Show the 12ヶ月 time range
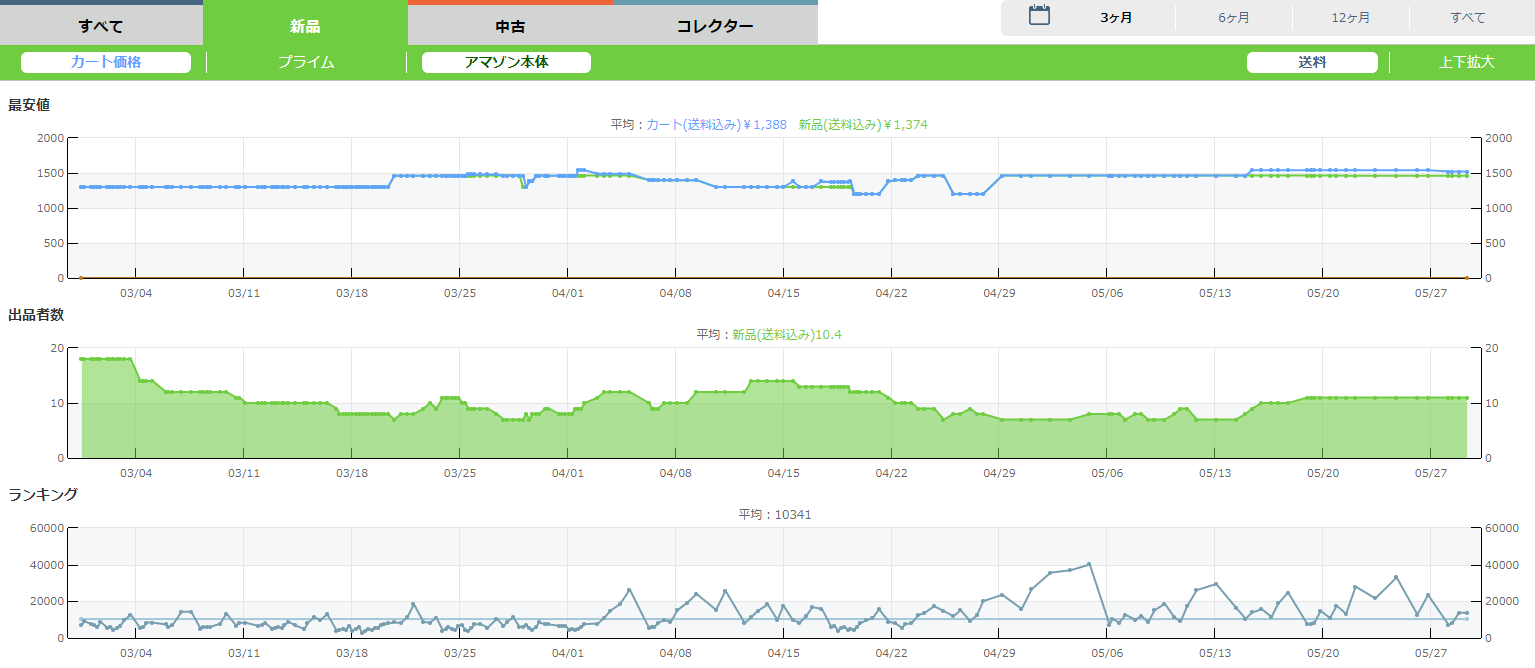 click(x=1350, y=18)
